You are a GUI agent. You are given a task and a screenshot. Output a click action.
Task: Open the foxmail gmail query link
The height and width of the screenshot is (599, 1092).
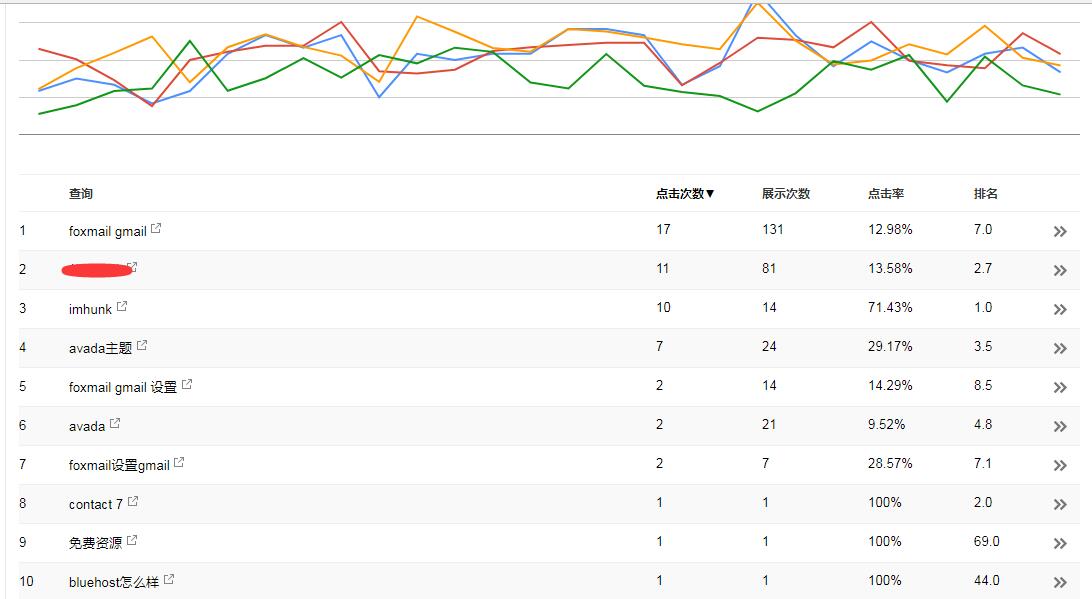pyautogui.click(x=107, y=231)
